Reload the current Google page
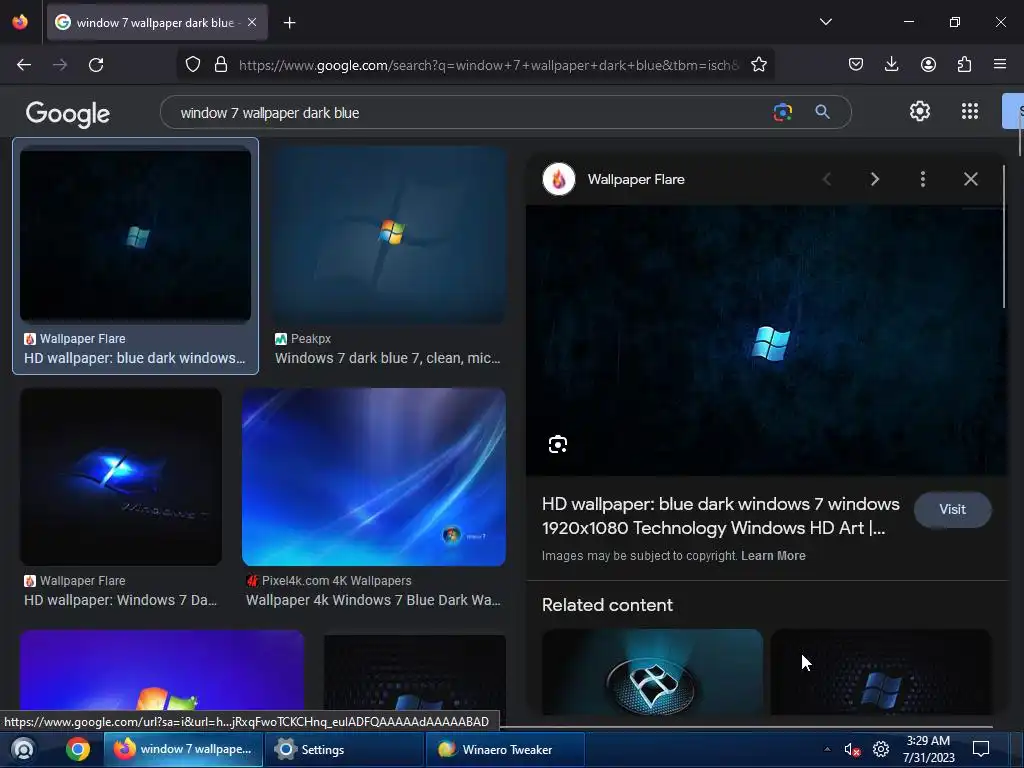 coord(96,65)
